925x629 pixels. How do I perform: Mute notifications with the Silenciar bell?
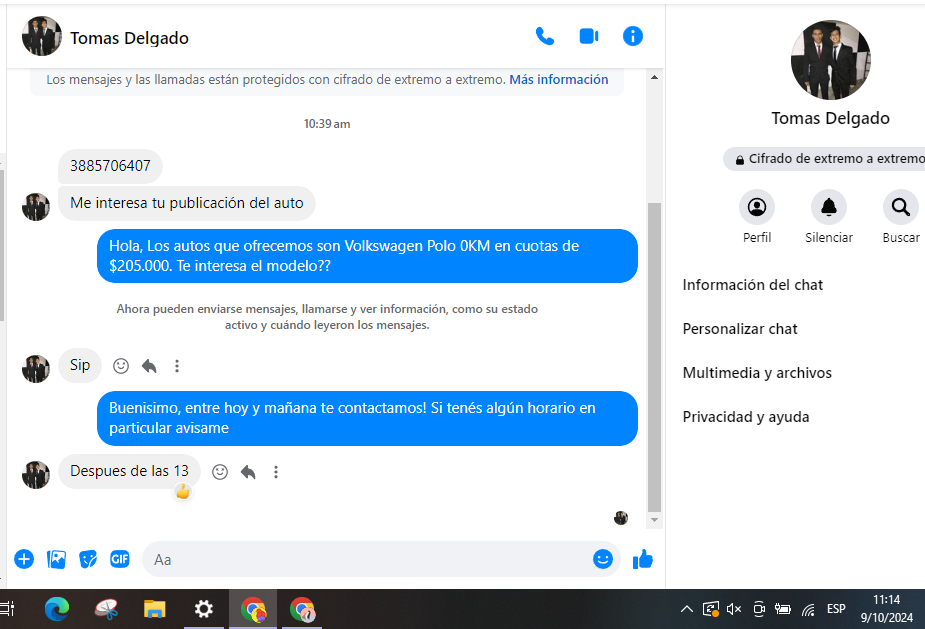(x=829, y=207)
